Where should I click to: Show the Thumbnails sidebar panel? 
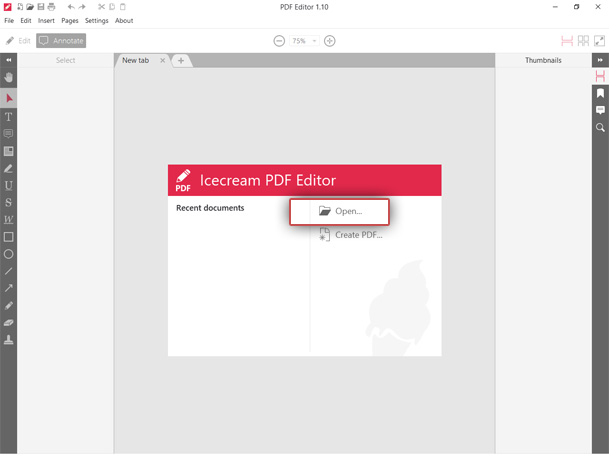(x=600, y=76)
